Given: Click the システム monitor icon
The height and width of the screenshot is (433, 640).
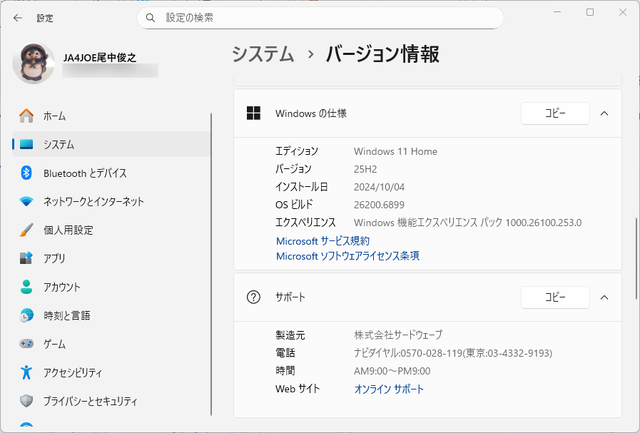Looking at the screenshot, I should point(27,144).
